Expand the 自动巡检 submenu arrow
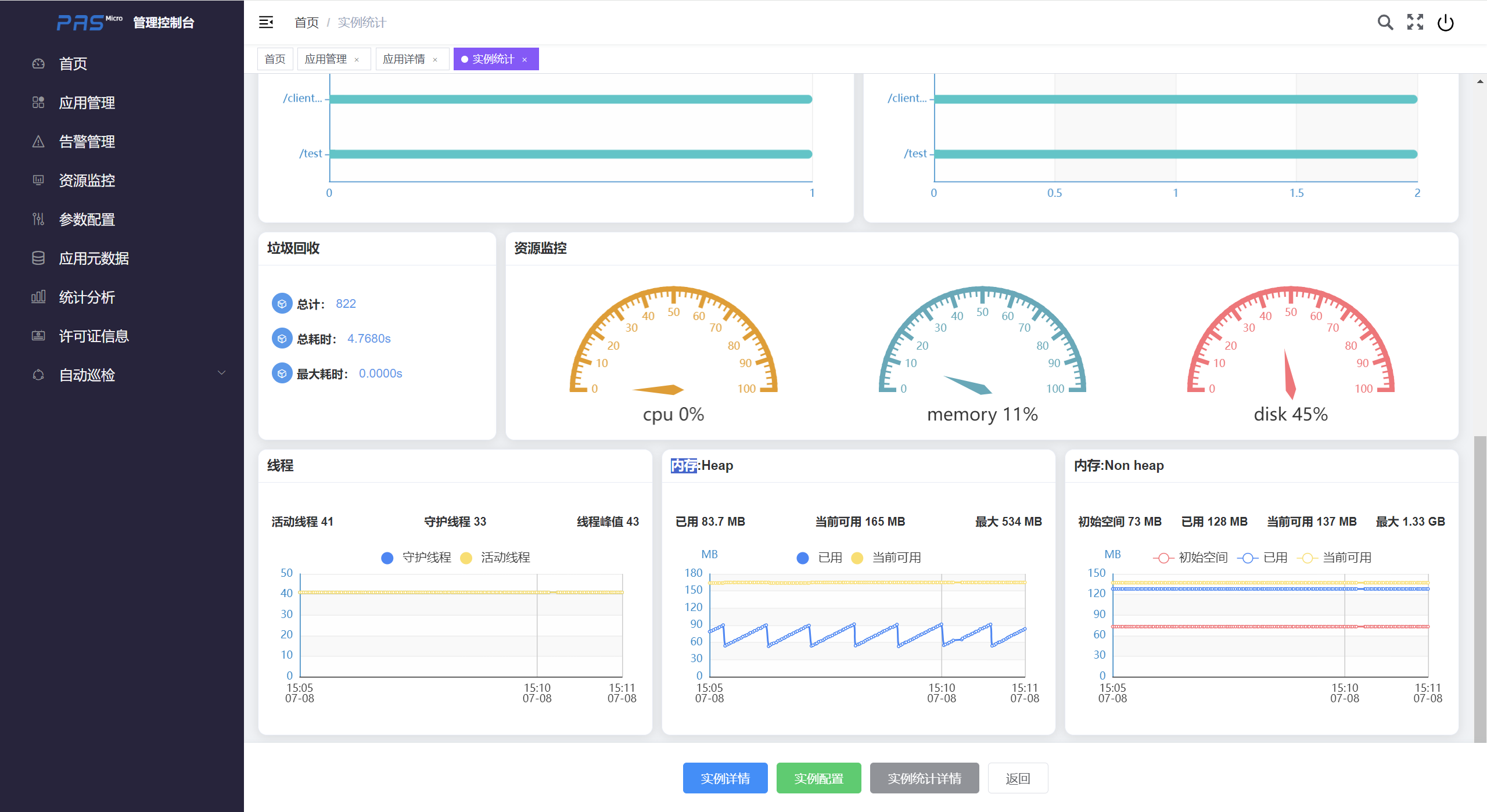Viewport: 1487px width, 812px height. (221, 373)
